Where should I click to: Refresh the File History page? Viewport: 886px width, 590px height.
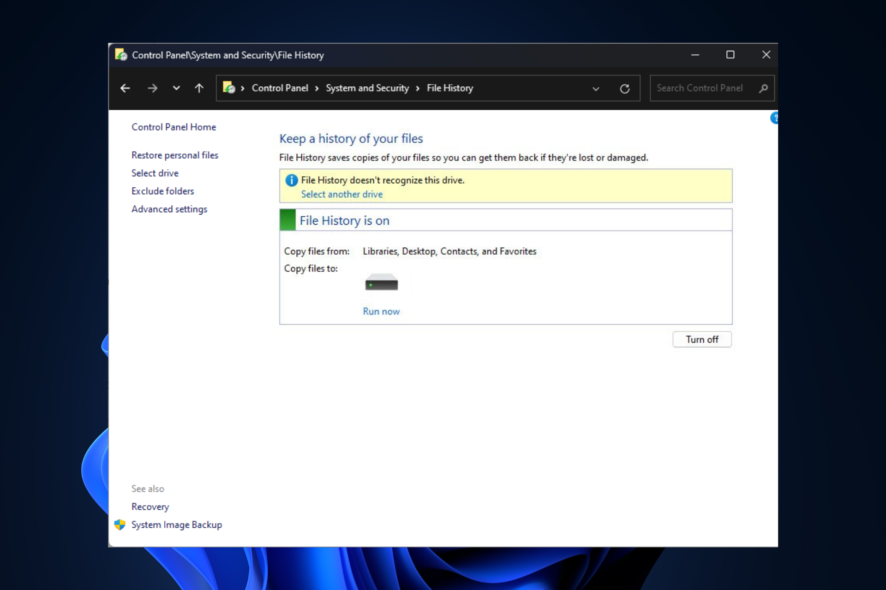[624, 89]
